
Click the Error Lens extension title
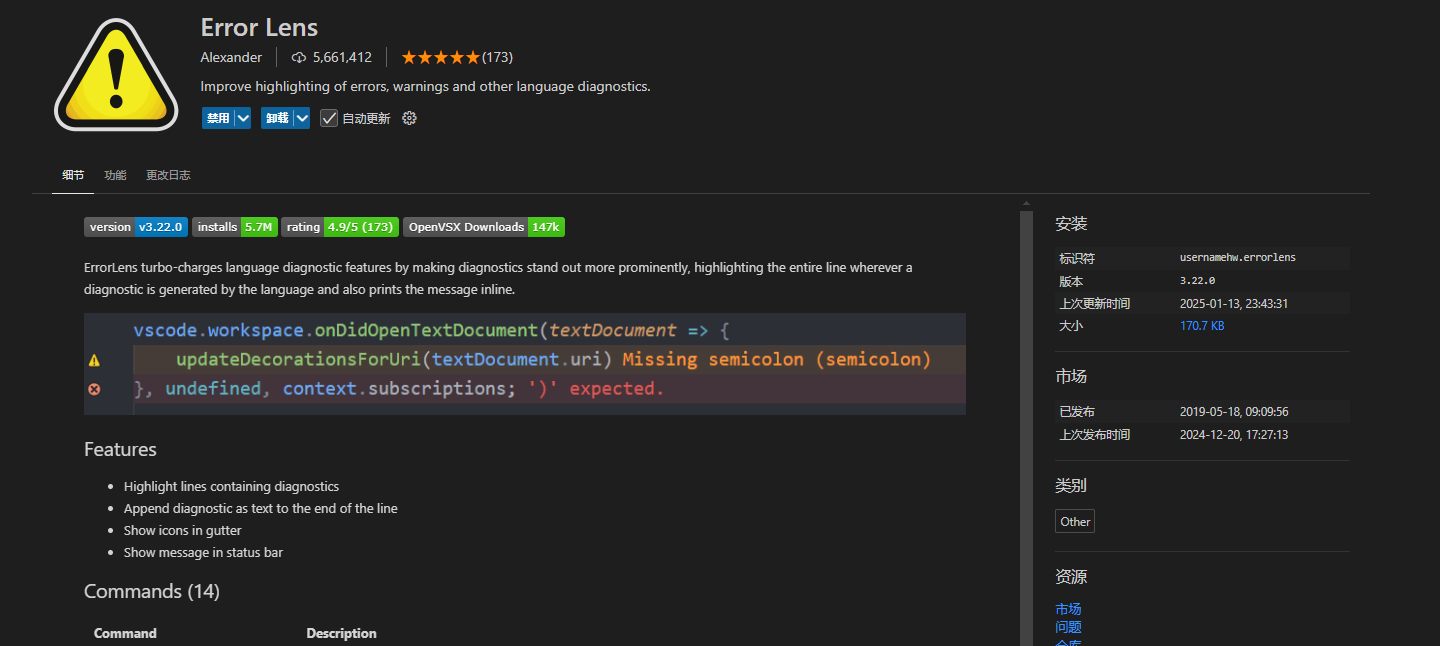click(259, 27)
